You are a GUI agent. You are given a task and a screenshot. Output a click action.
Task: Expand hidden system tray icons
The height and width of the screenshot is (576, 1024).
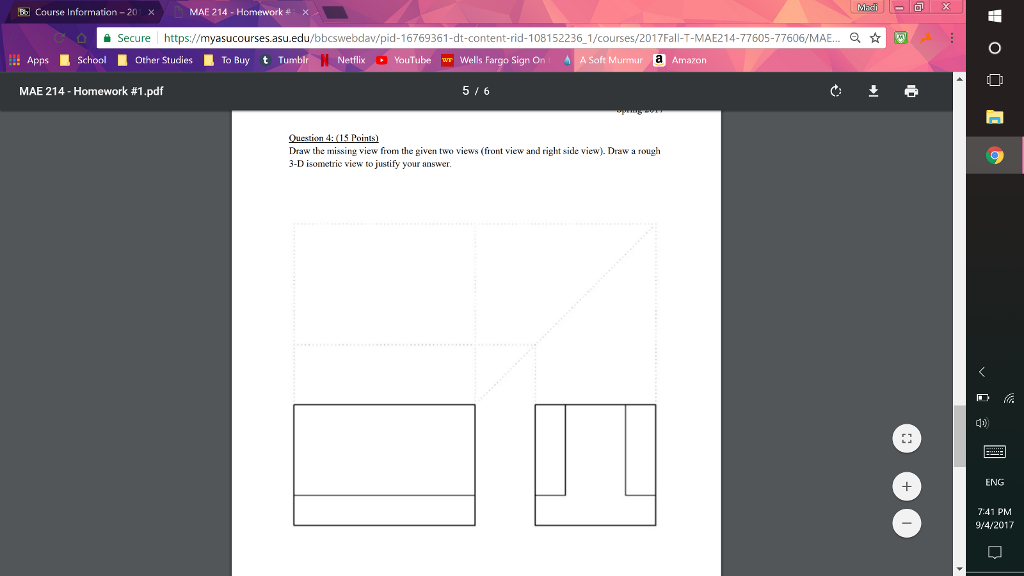point(981,371)
